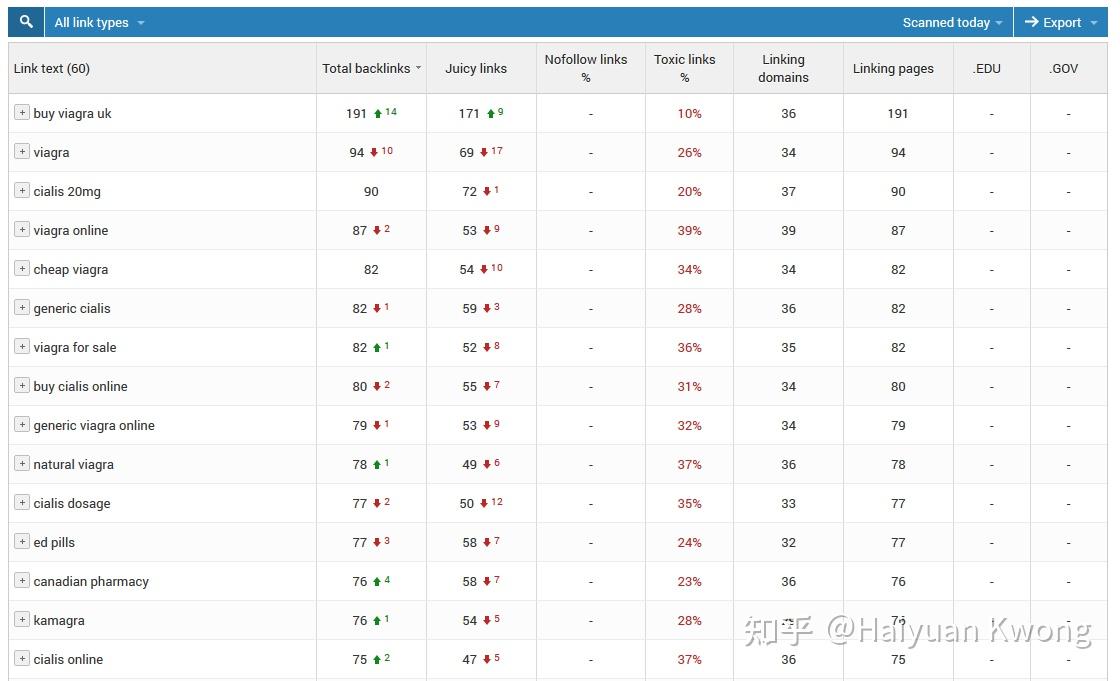Expand the 'buy cialis online' row
The image size is (1120, 681).
pyautogui.click(x=22, y=386)
